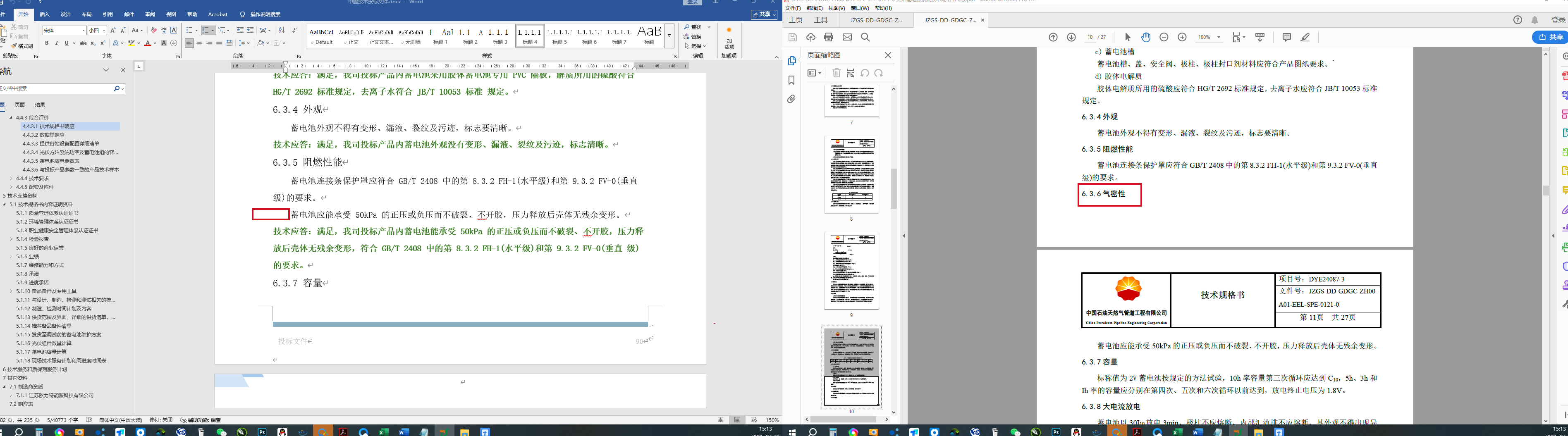This screenshot has width=1568, height=436.
Task: Toggle left alignment in Word
Action: [x=189, y=43]
